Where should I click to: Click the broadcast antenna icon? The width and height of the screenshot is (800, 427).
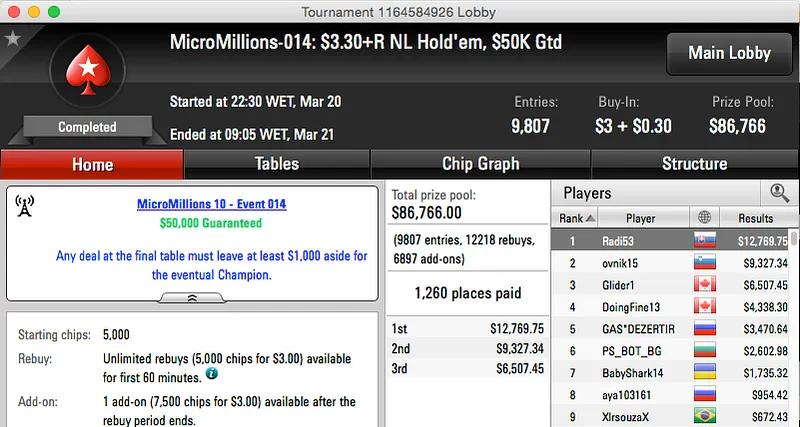[x=26, y=207]
